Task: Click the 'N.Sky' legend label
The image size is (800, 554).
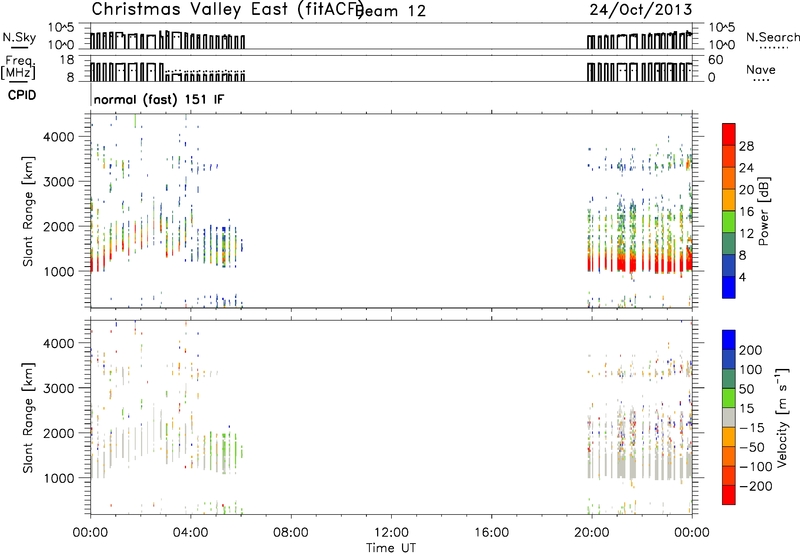Action: (x=19, y=37)
